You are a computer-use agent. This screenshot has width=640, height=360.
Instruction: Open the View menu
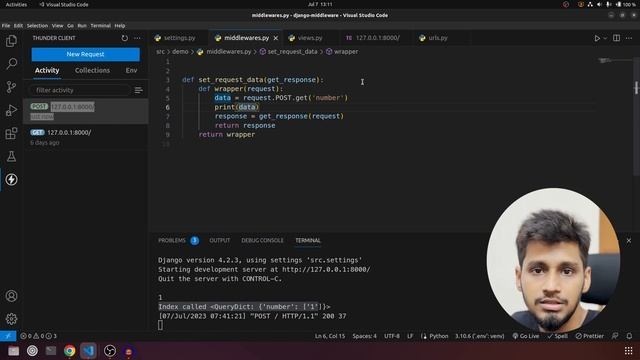coord(58,25)
